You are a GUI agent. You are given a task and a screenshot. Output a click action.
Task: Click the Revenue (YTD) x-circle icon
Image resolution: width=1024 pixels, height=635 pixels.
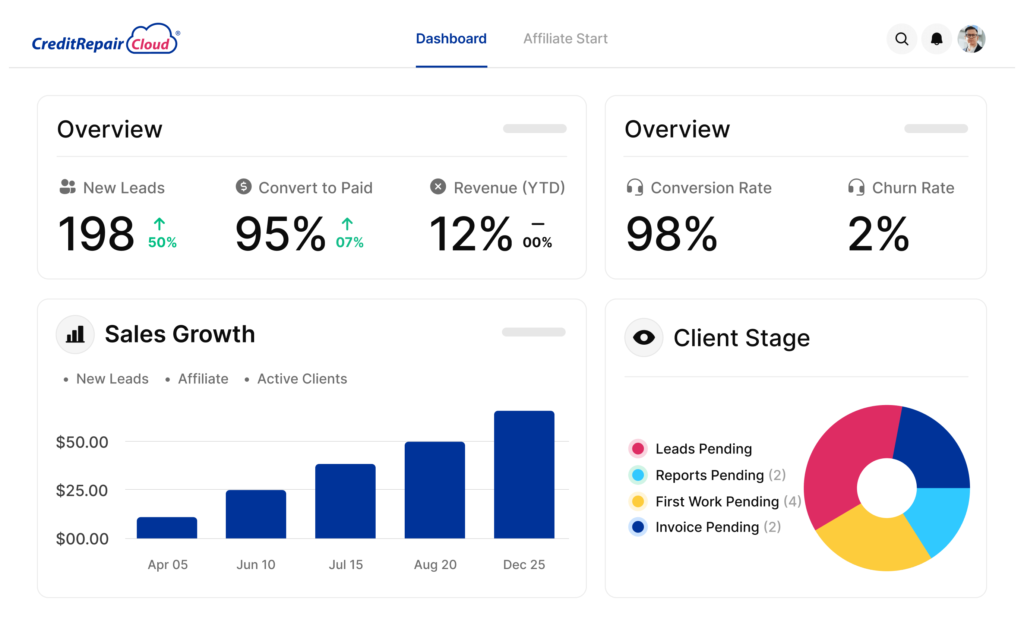[438, 187]
